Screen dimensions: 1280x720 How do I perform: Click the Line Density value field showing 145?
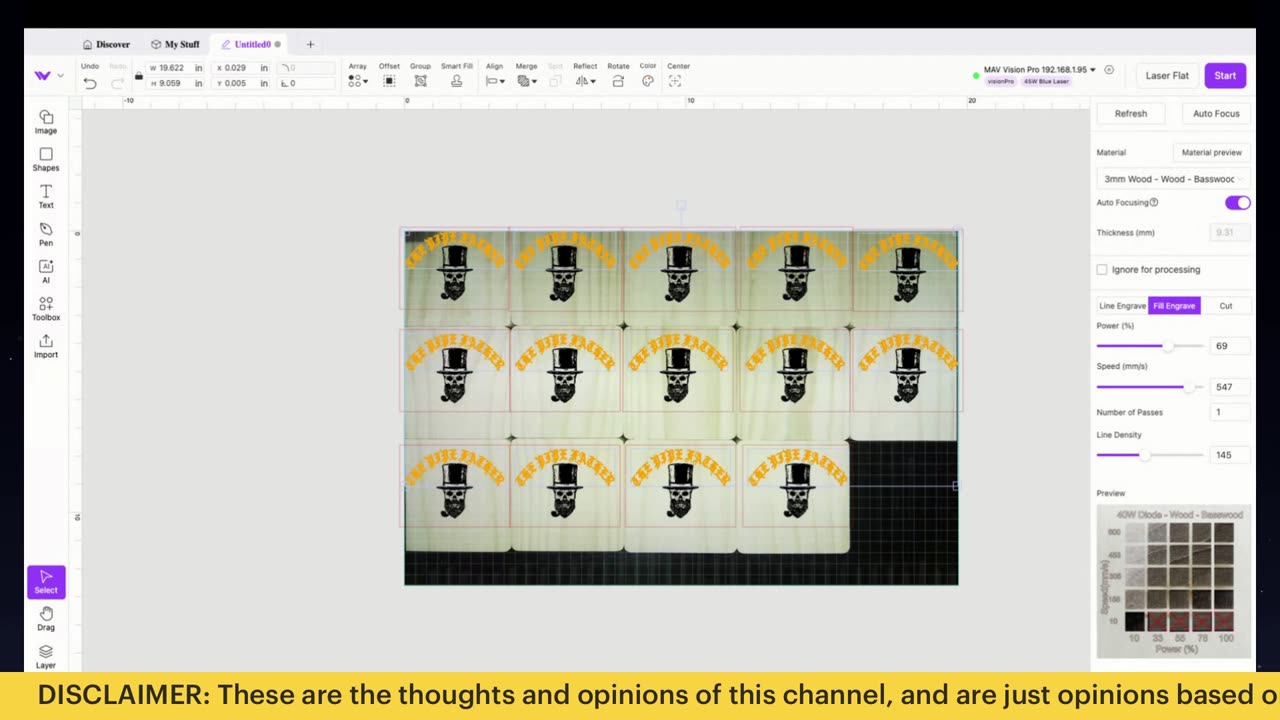pyautogui.click(x=1229, y=455)
